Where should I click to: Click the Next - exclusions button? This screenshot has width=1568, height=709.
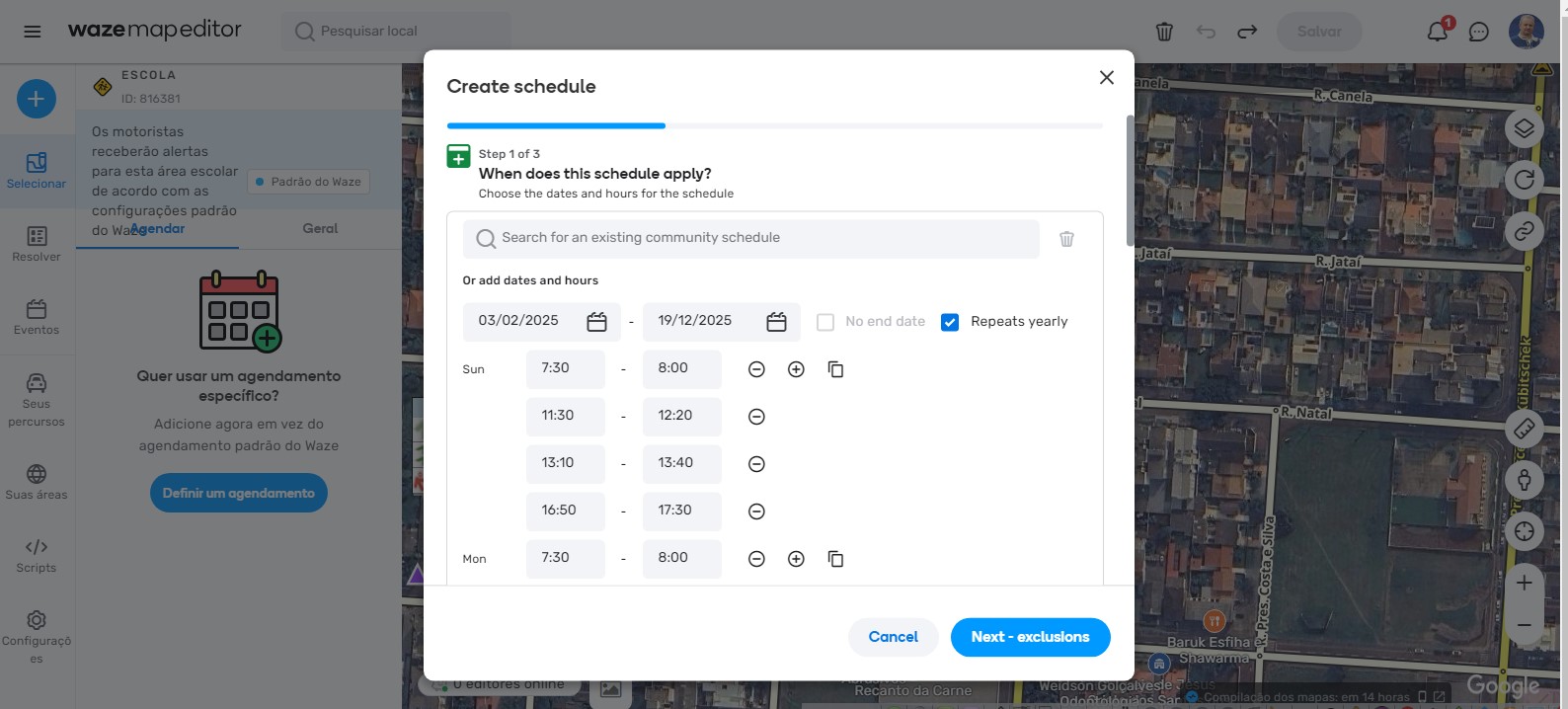[1030, 637]
